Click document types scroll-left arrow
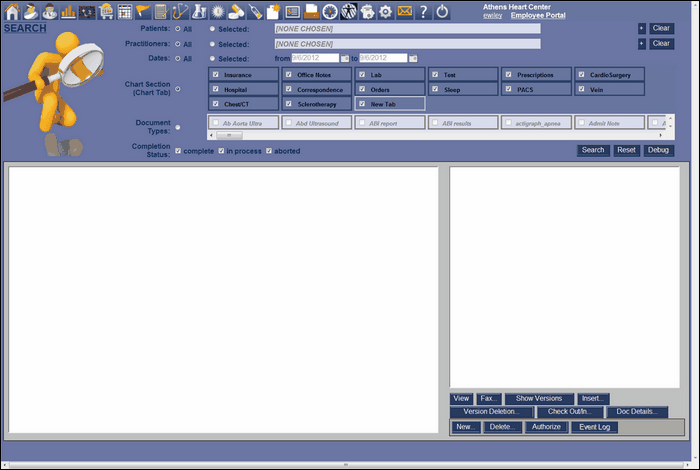 pos(212,135)
